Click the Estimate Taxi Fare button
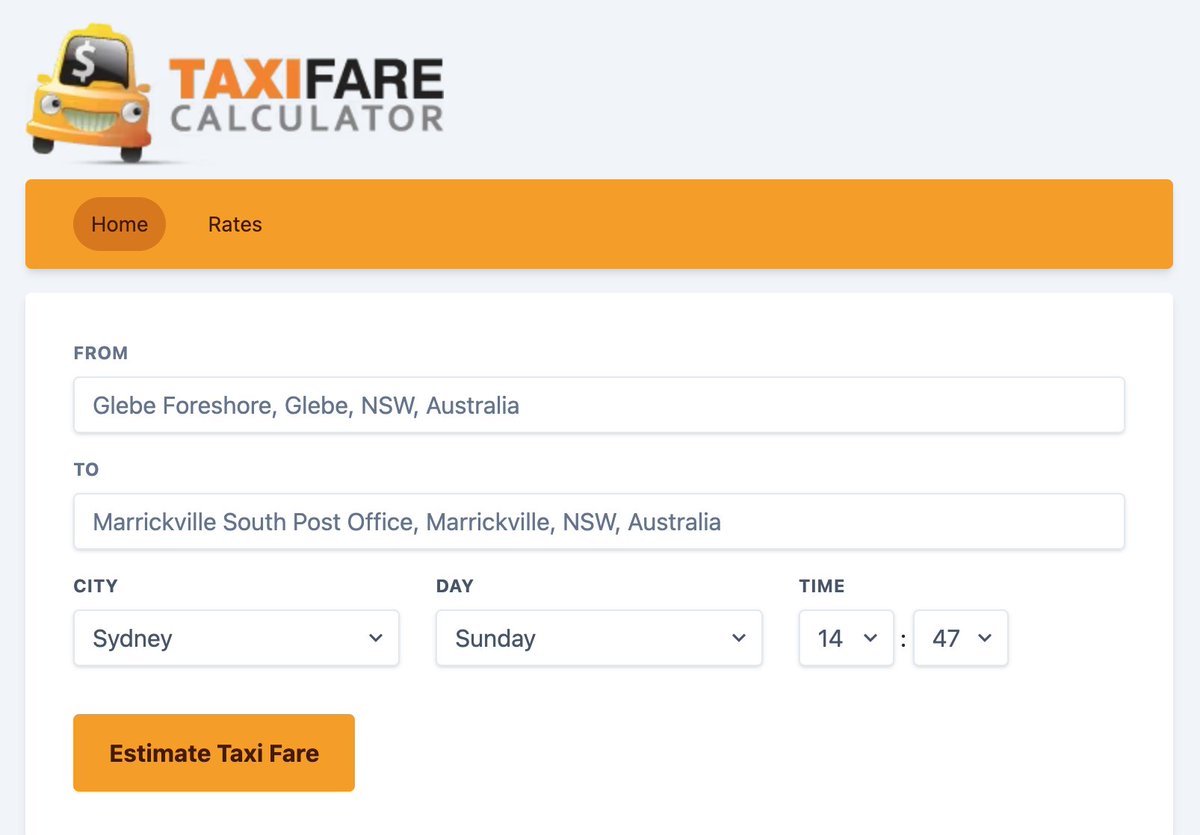Image resolution: width=1200 pixels, height=835 pixels. 214,753
